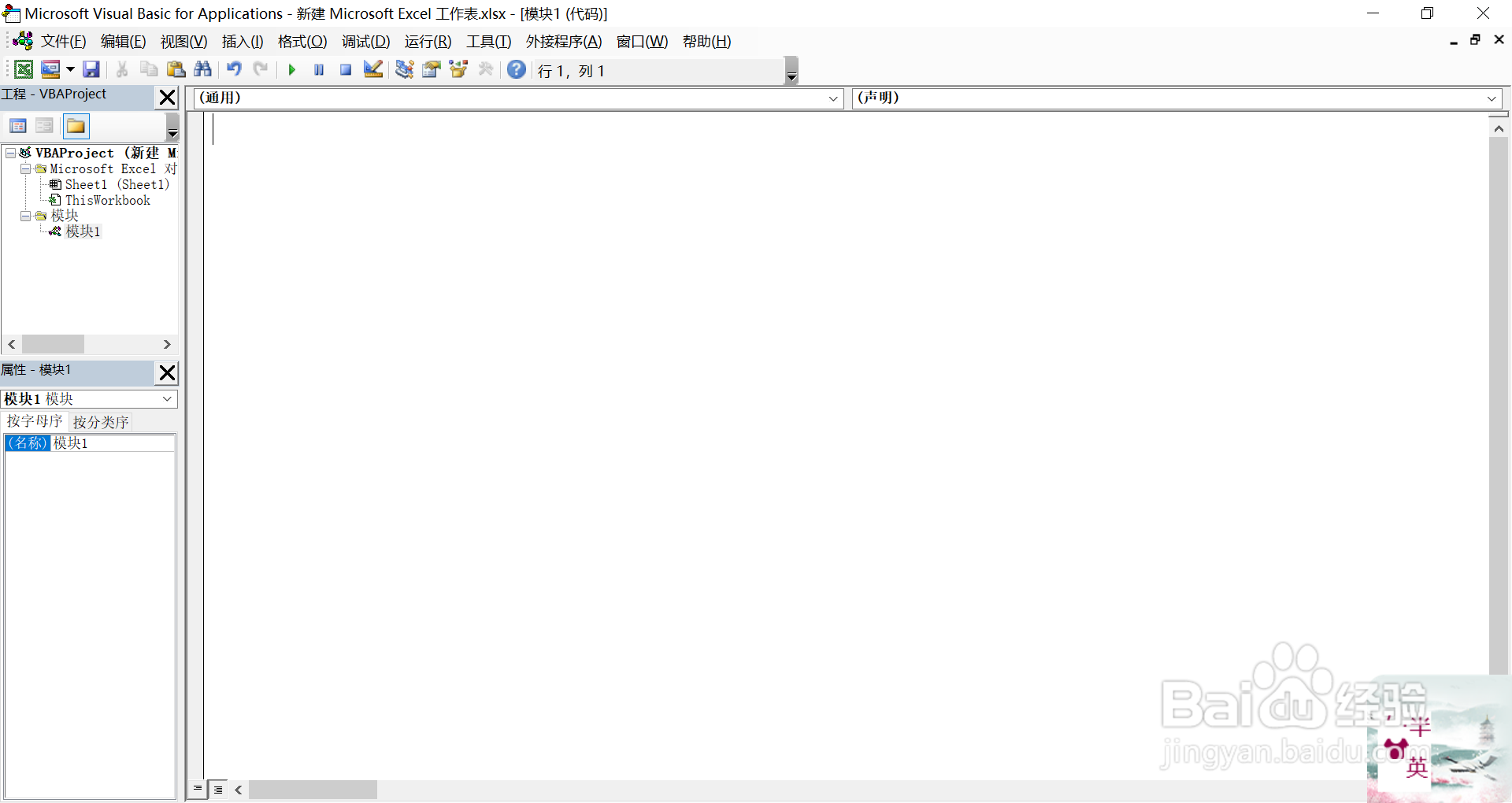The image size is (1512, 803).
Task: Open the 运行(R) menu
Action: pos(428,42)
